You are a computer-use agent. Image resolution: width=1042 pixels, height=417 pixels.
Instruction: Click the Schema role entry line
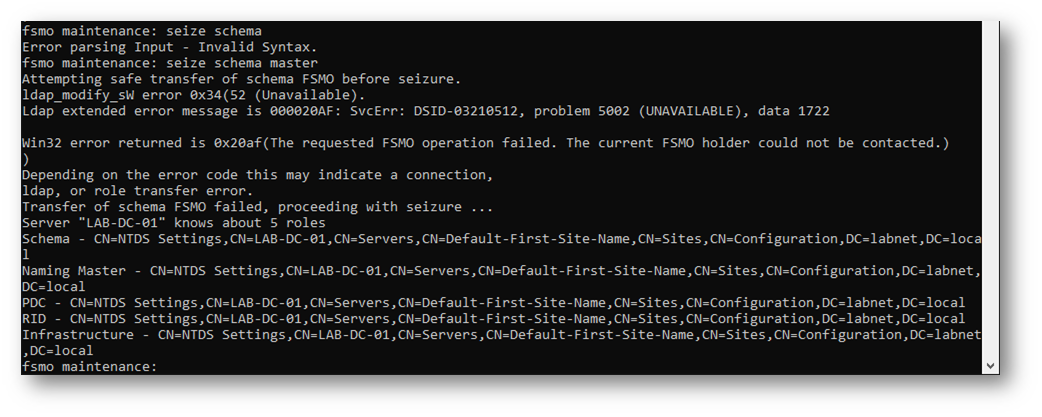point(502,246)
